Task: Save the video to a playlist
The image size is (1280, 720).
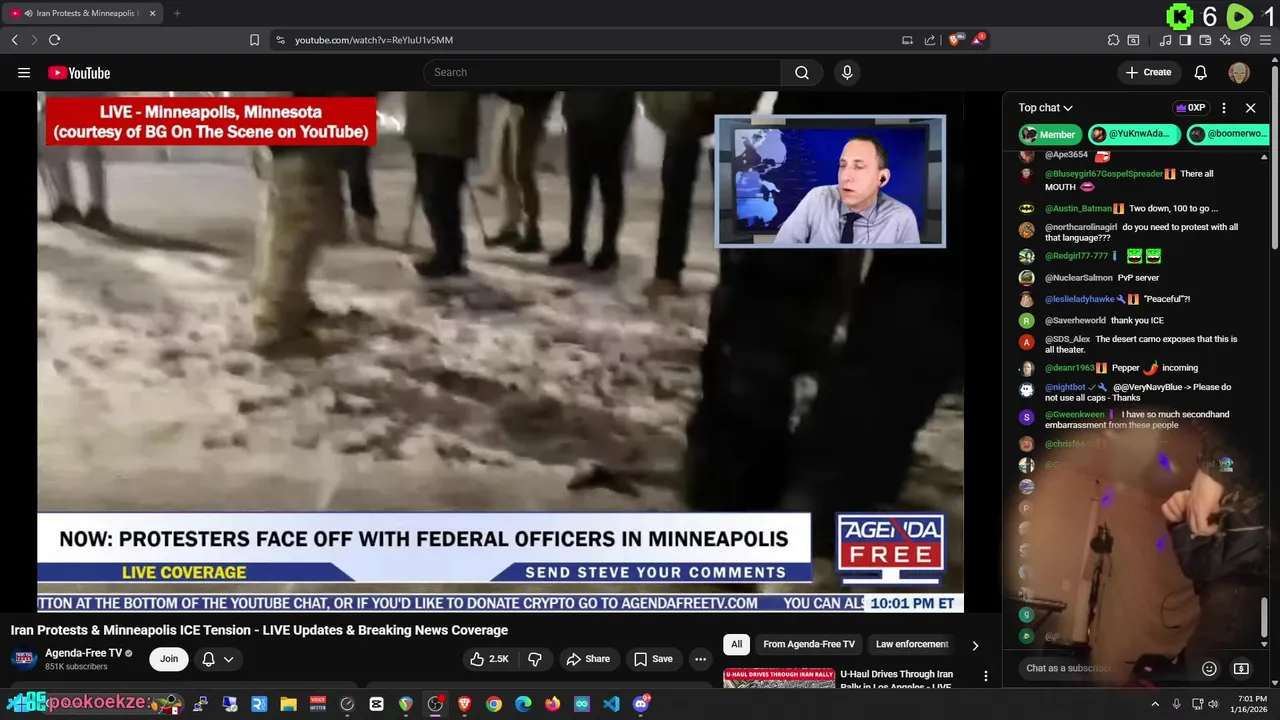Action: pyautogui.click(x=653, y=659)
